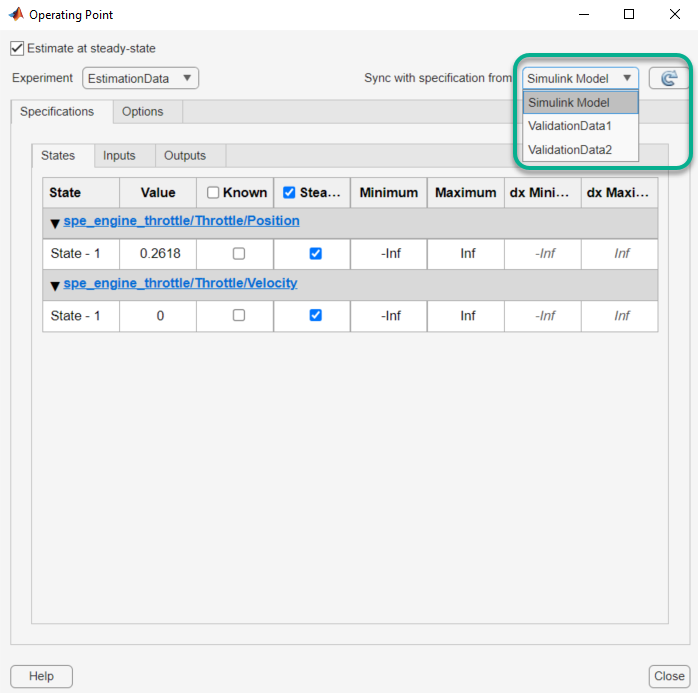This screenshot has height=693, width=698.
Task: Collapse the Throttle/Velocity state group
Action: pyautogui.click(x=55, y=285)
